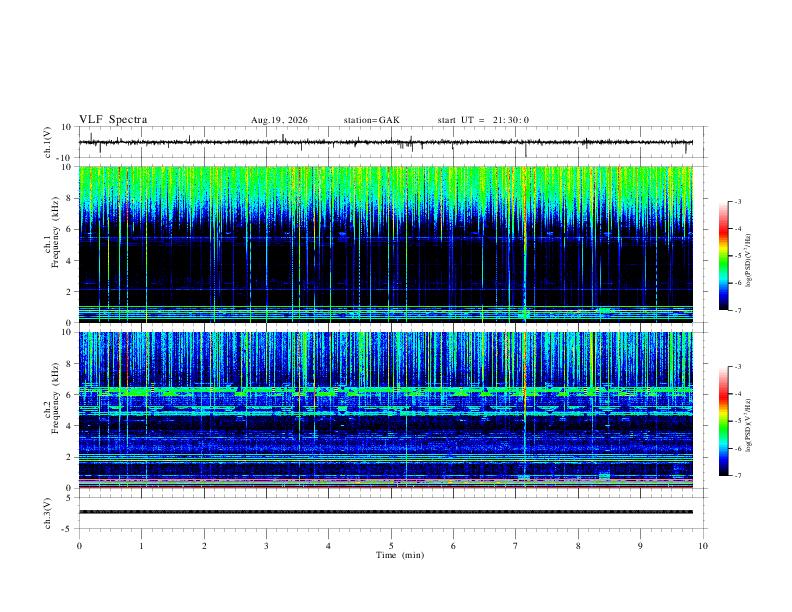Click the upper PSD color scale bar
Image resolution: width=792 pixels, height=612 pixels.
click(x=724, y=256)
